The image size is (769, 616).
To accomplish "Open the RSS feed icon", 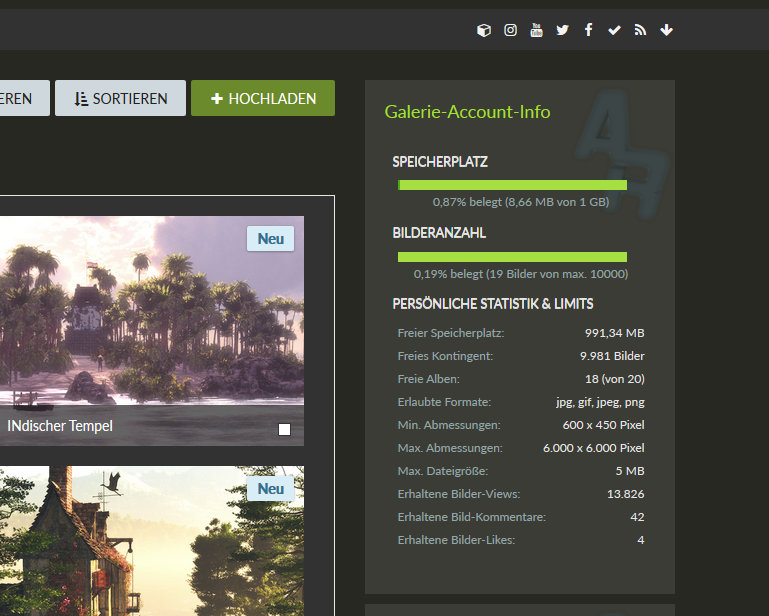I will [640, 30].
